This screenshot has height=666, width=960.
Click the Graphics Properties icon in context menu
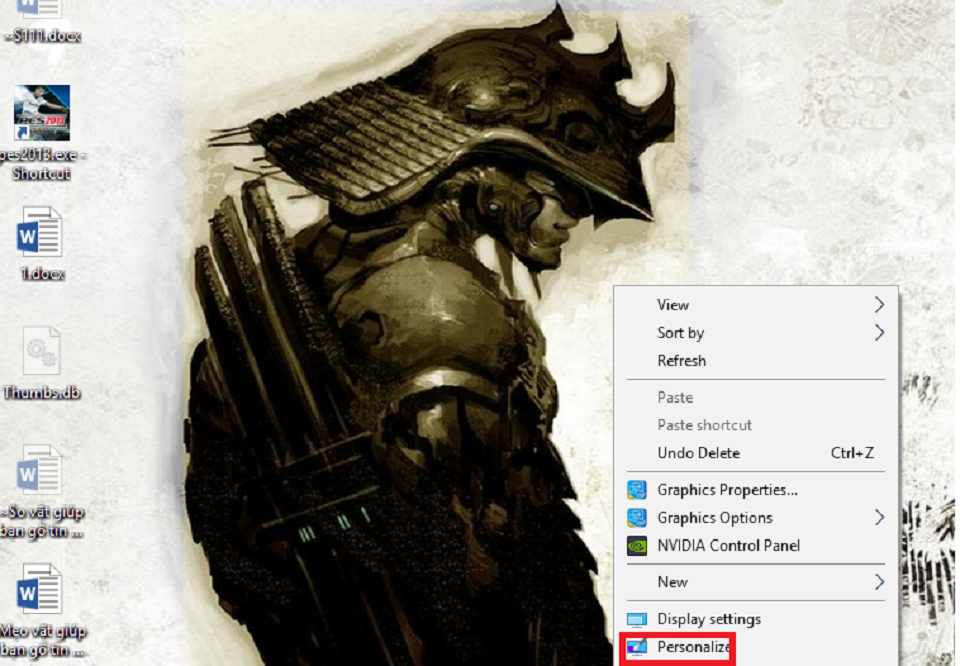tap(637, 490)
